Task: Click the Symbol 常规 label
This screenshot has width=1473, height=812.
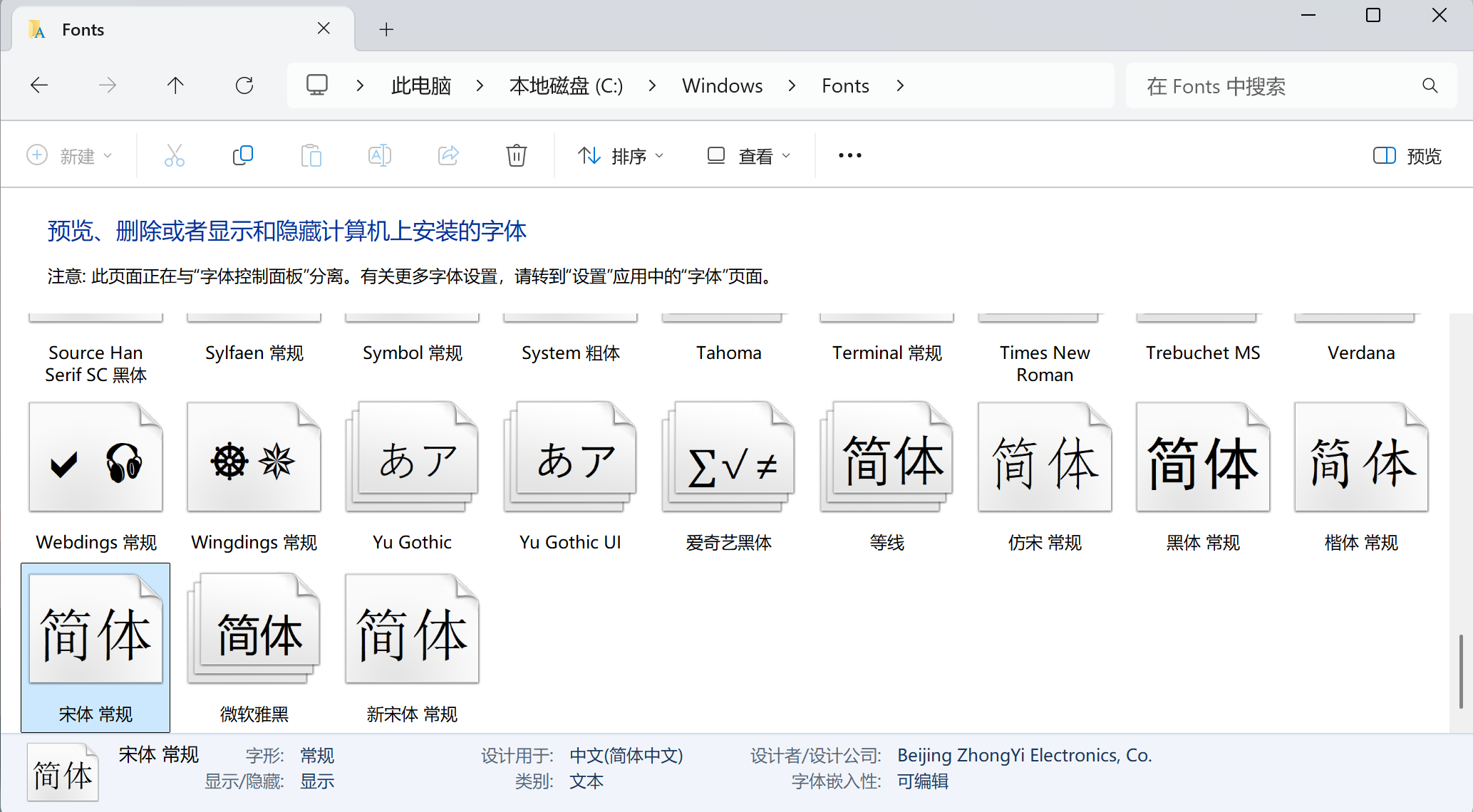Action: coord(413,353)
